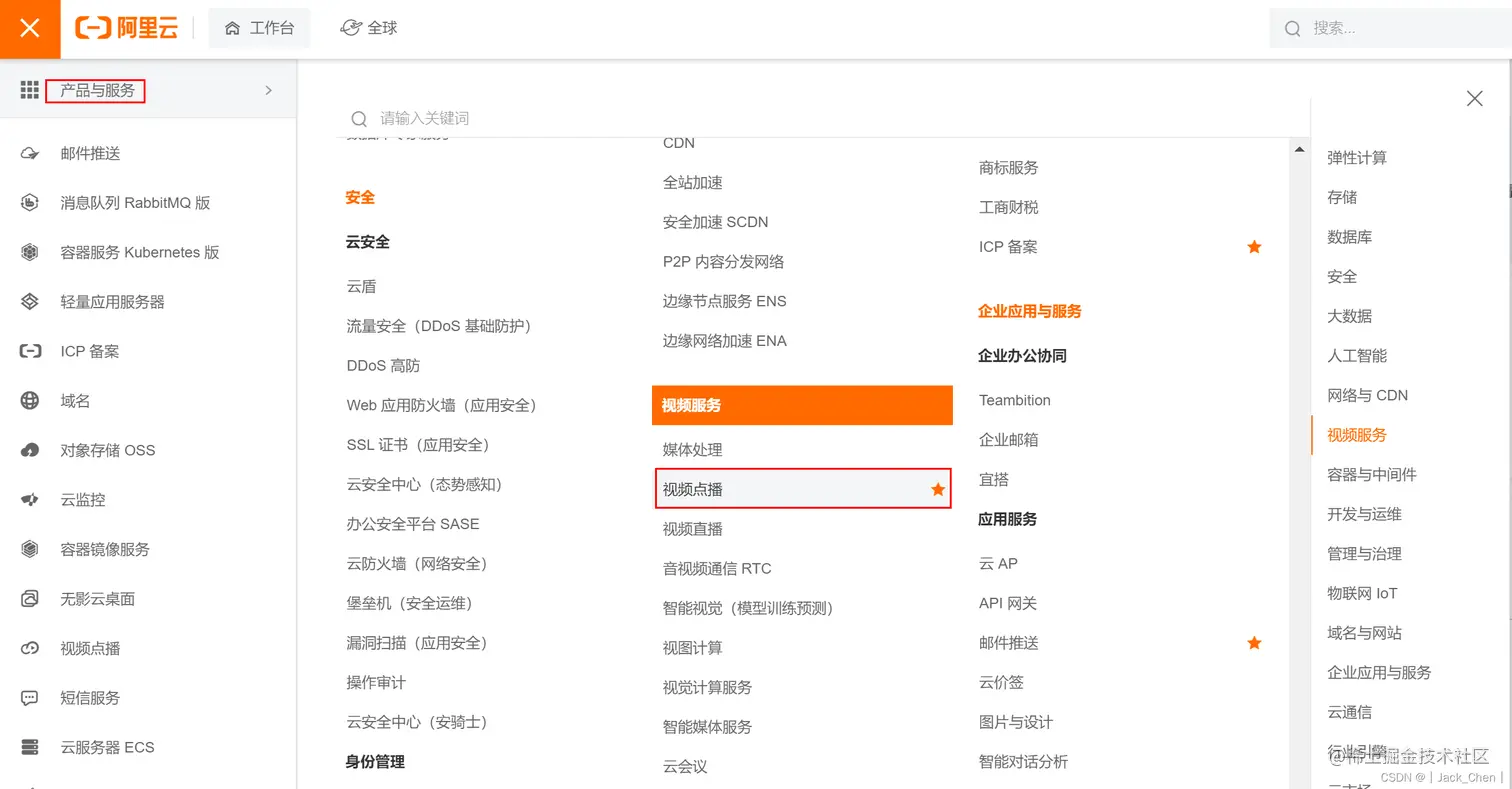Click the 轻量应用服务器 sidebar icon

point(29,302)
